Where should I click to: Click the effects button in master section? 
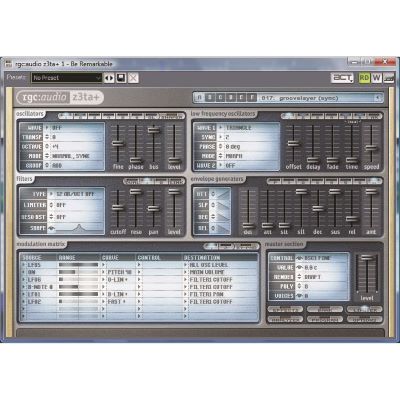coord(285,310)
